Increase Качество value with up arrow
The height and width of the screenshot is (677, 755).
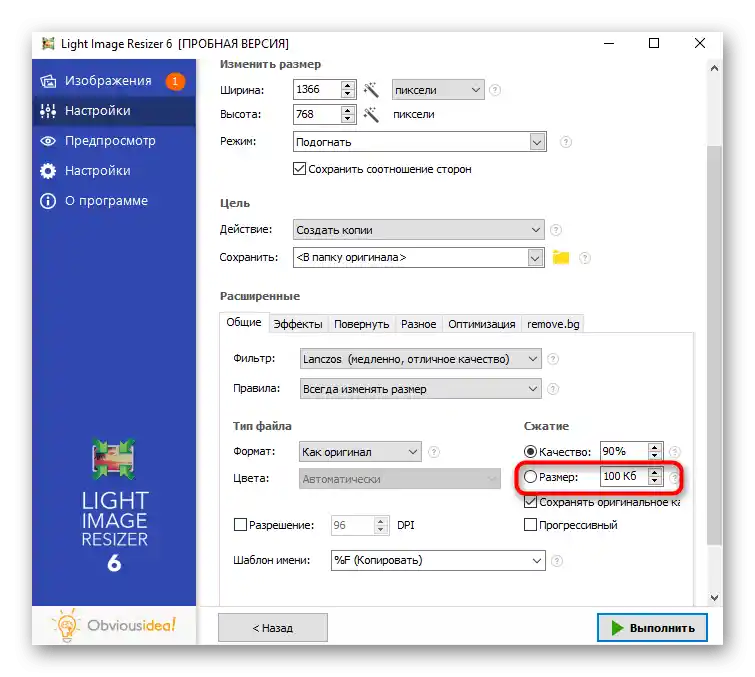pos(654,447)
